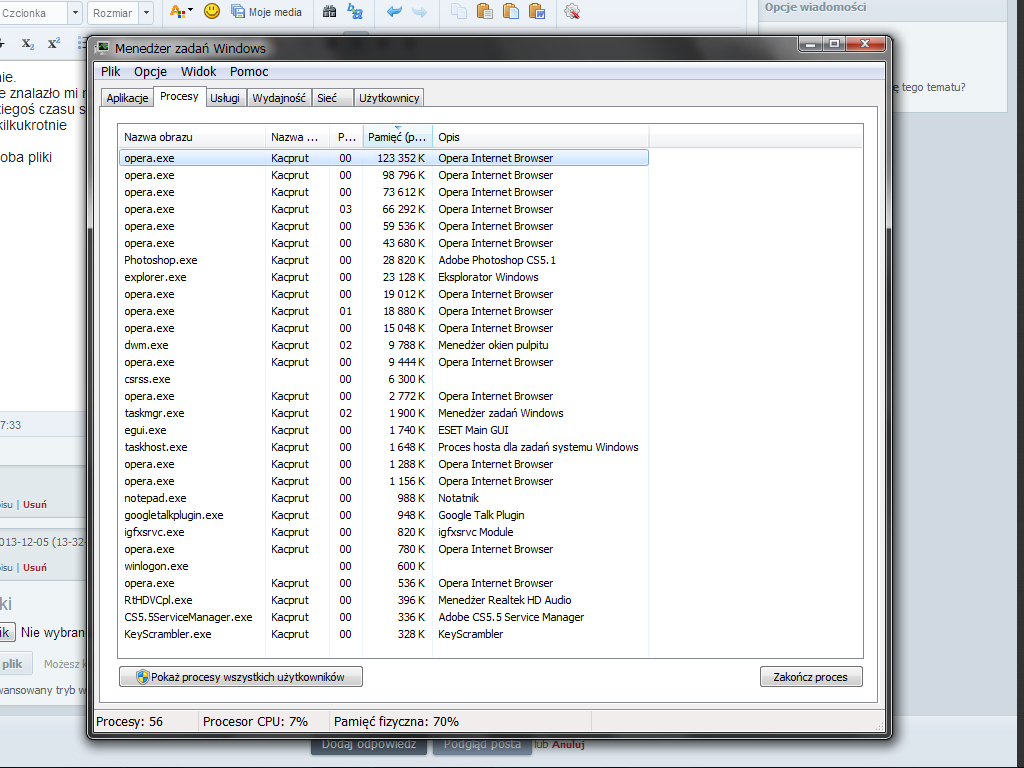Switch to the Użytkownicy tab
Viewport: 1024px width, 768px height.
point(389,98)
